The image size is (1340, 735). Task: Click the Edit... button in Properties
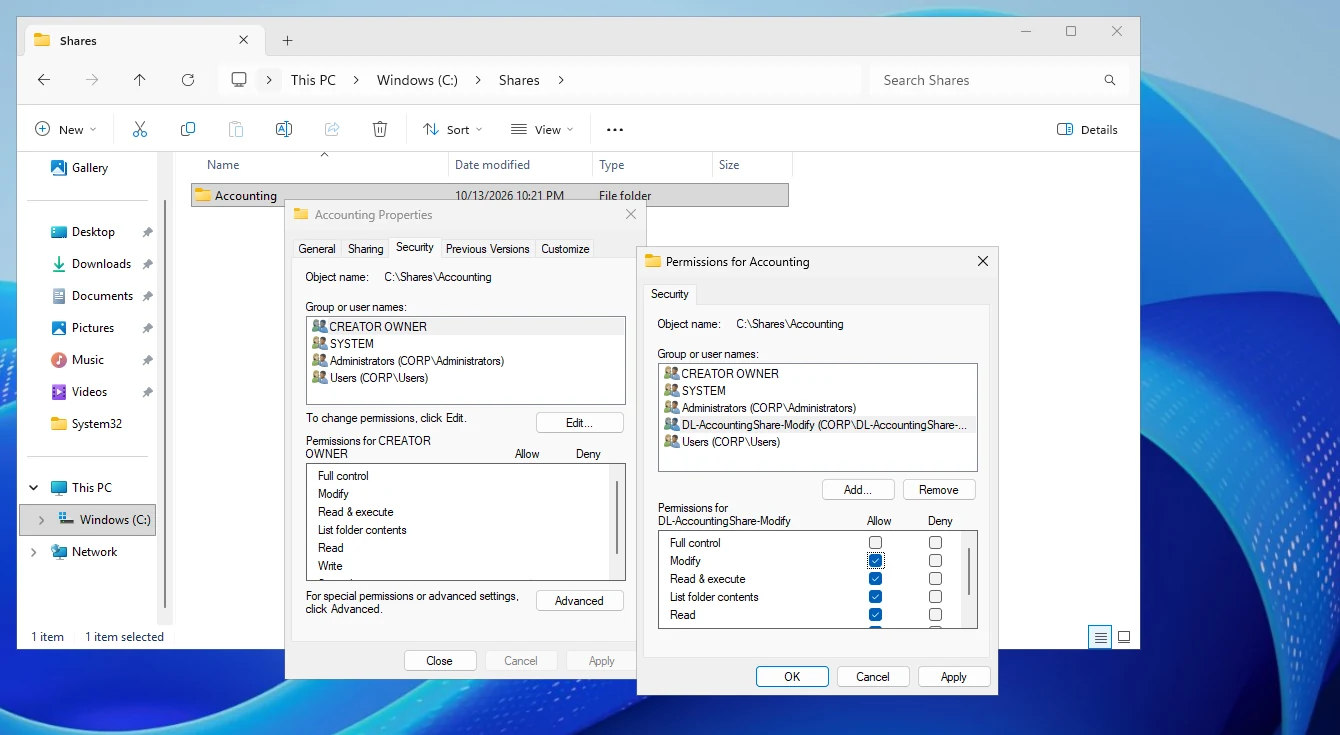579,423
